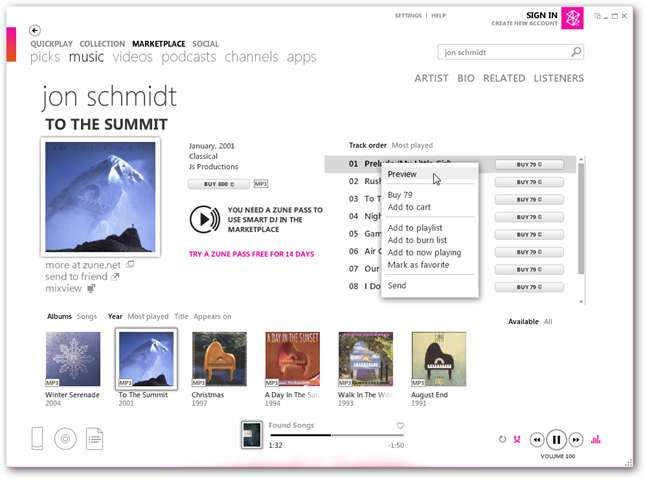Screen dimensions: 645x479
Task: Click CREATE NEW ACCOUNT link
Action: (524, 23)
